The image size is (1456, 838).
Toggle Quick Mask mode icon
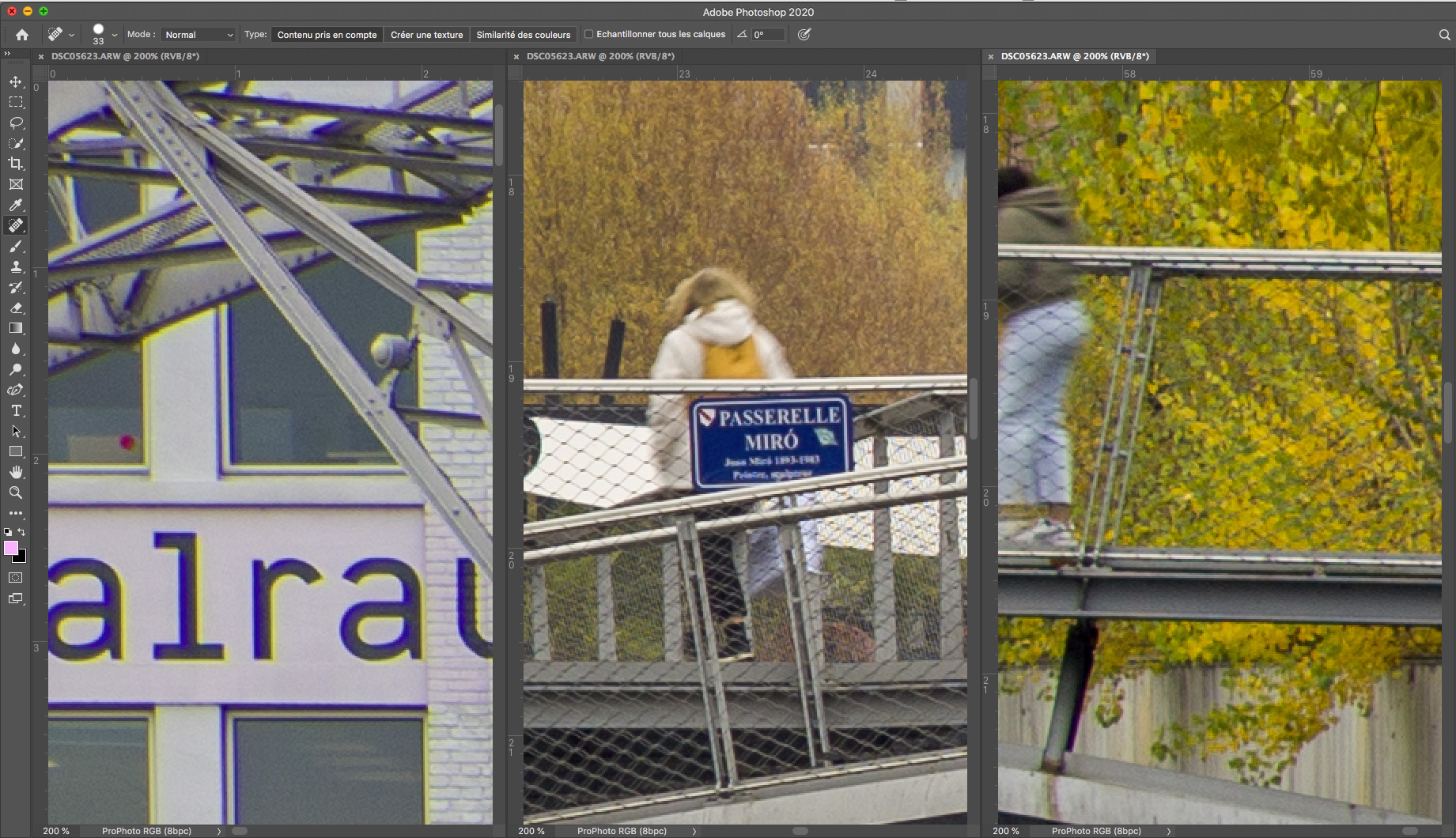pyautogui.click(x=16, y=578)
